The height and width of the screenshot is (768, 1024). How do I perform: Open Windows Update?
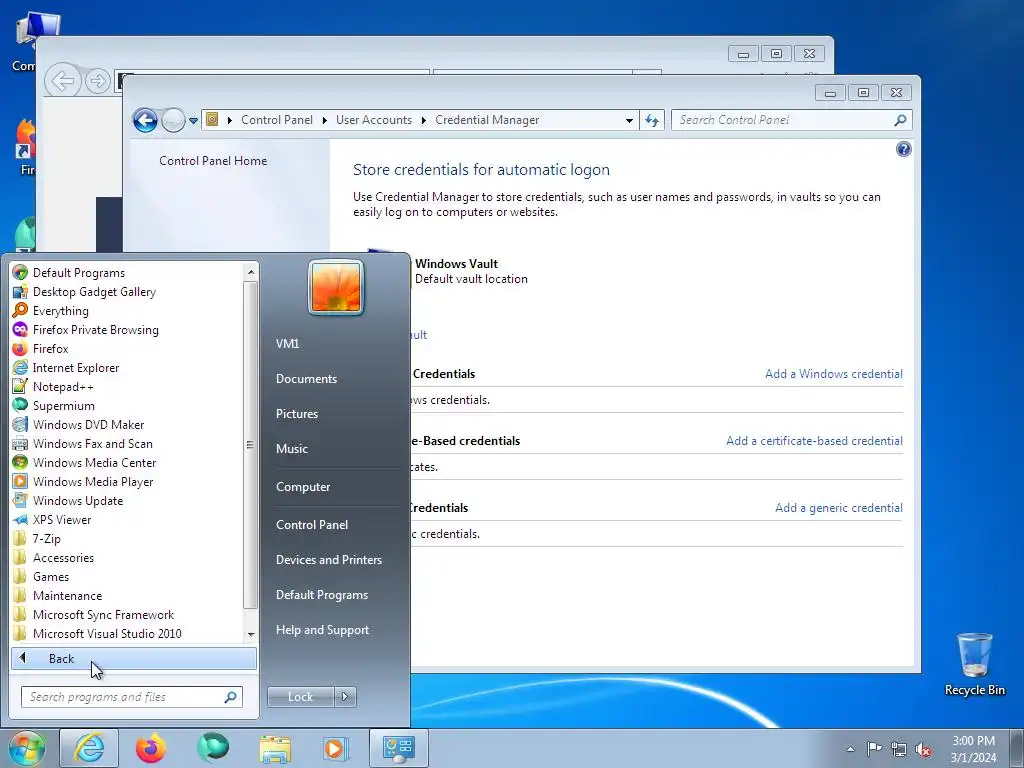[78, 500]
